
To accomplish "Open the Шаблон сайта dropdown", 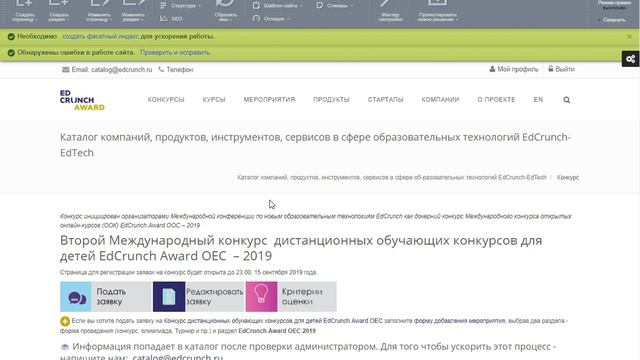I will pyautogui.click(x=278, y=6).
